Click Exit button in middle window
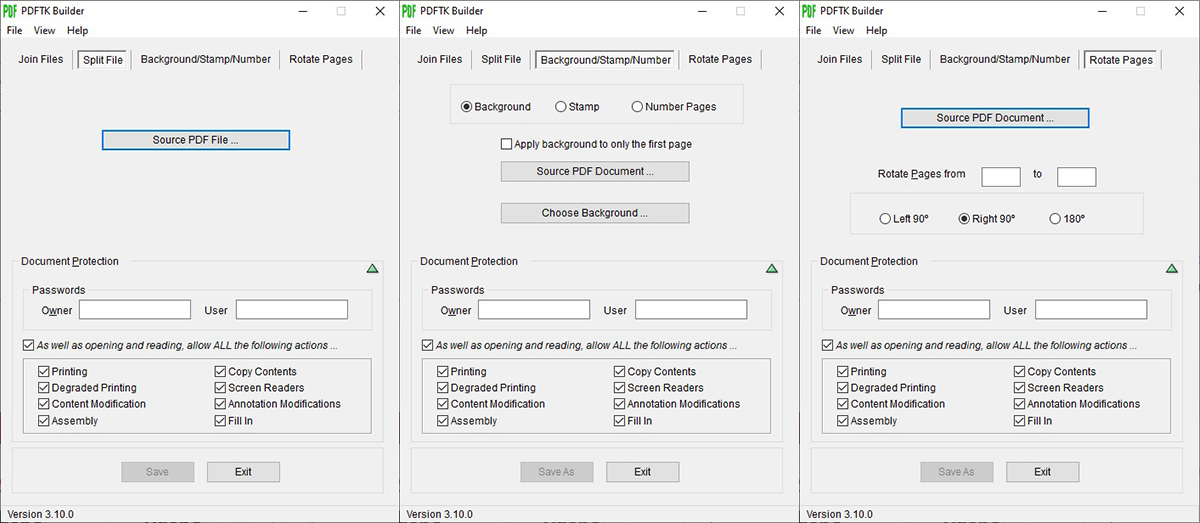This screenshot has width=1200, height=523. [x=642, y=472]
